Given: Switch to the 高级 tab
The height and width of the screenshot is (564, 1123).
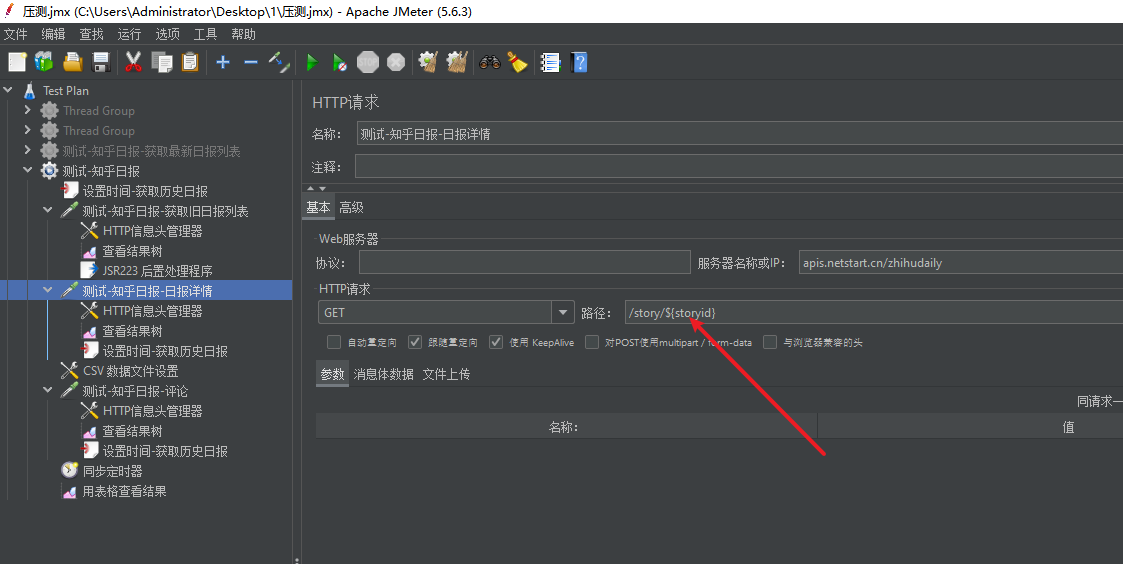Looking at the screenshot, I should click(x=352, y=208).
